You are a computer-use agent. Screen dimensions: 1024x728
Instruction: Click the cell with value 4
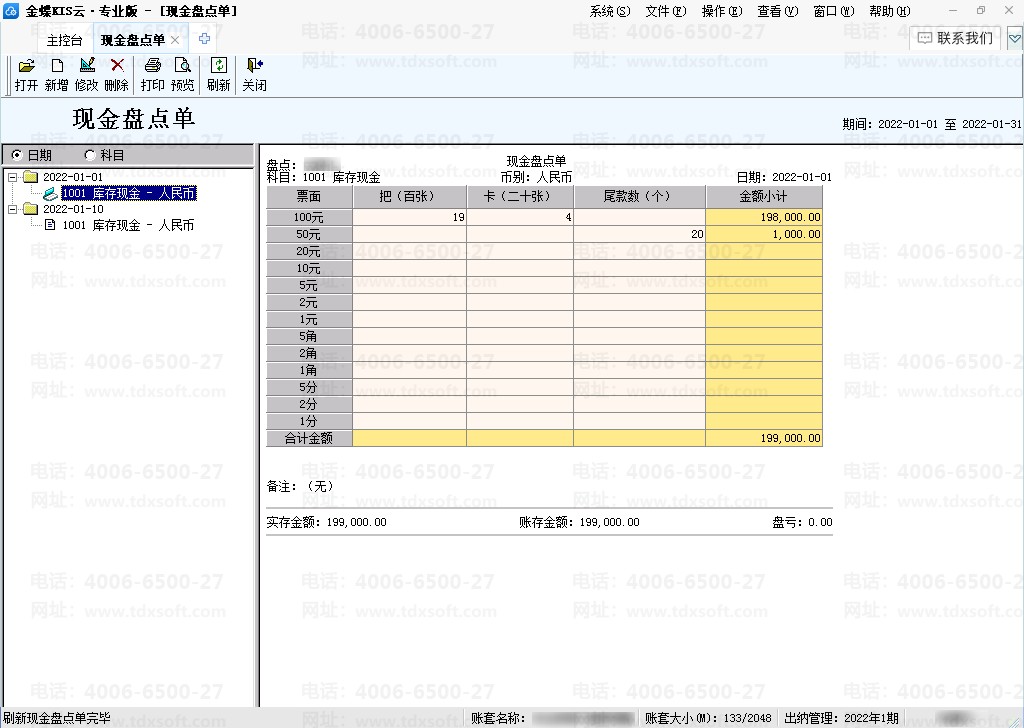520,217
